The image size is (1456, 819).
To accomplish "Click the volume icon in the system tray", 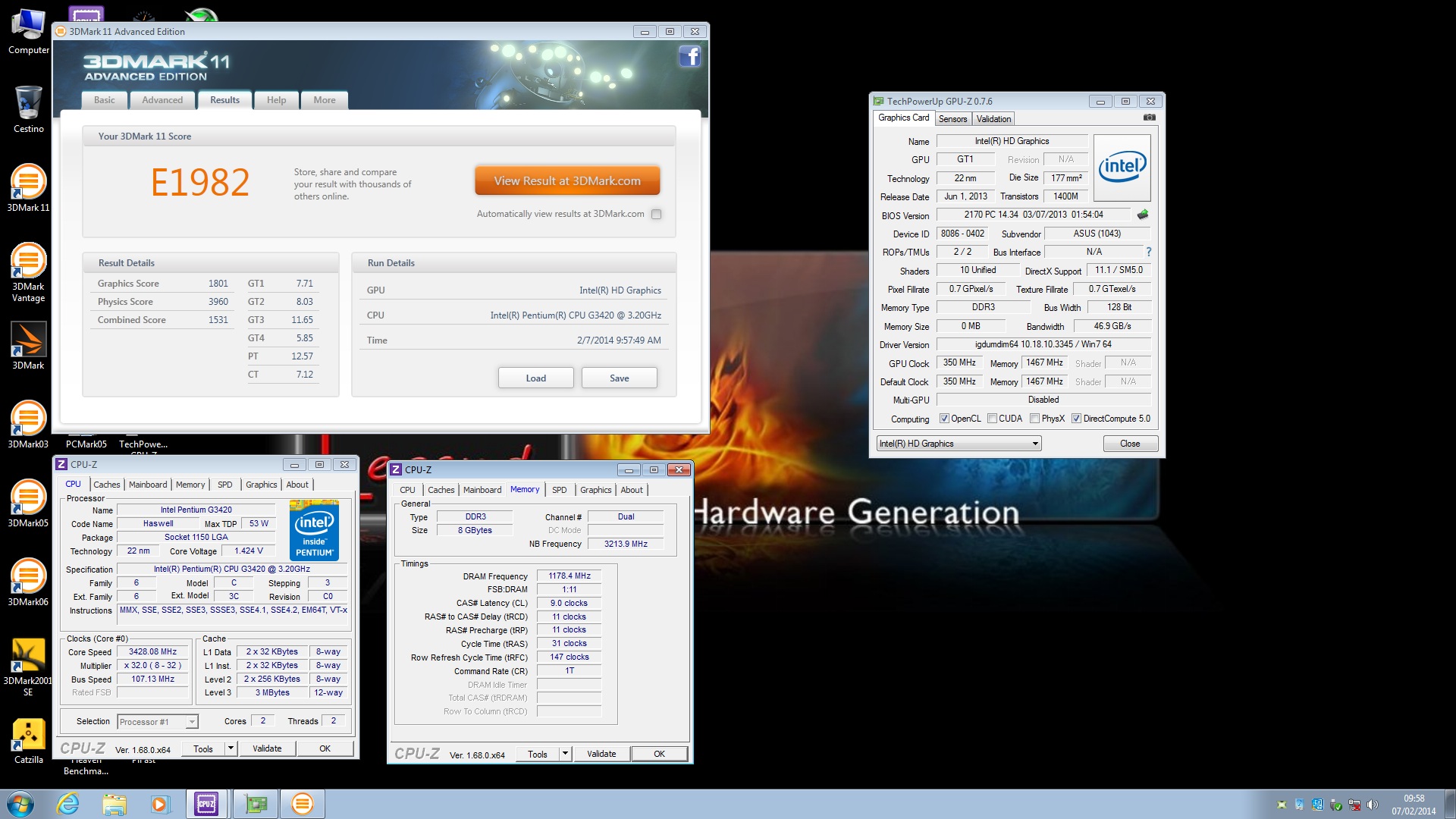I will point(1373,805).
